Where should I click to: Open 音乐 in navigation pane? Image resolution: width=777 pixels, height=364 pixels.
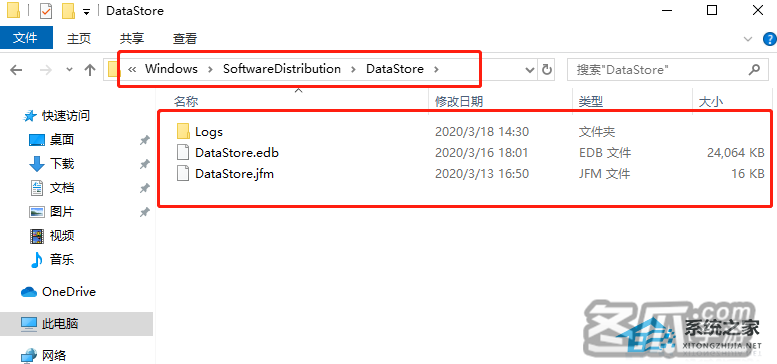(x=62, y=259)
